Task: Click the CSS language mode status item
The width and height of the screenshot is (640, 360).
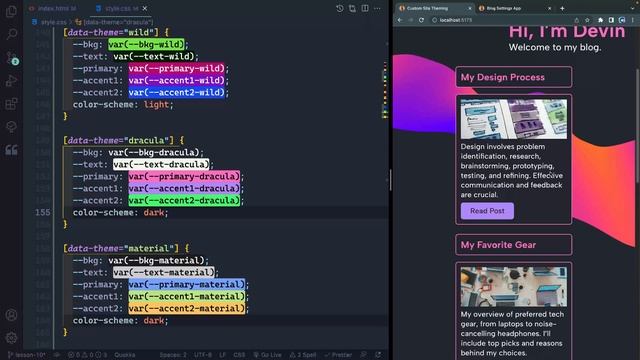Action: click(x=239, y=355)
